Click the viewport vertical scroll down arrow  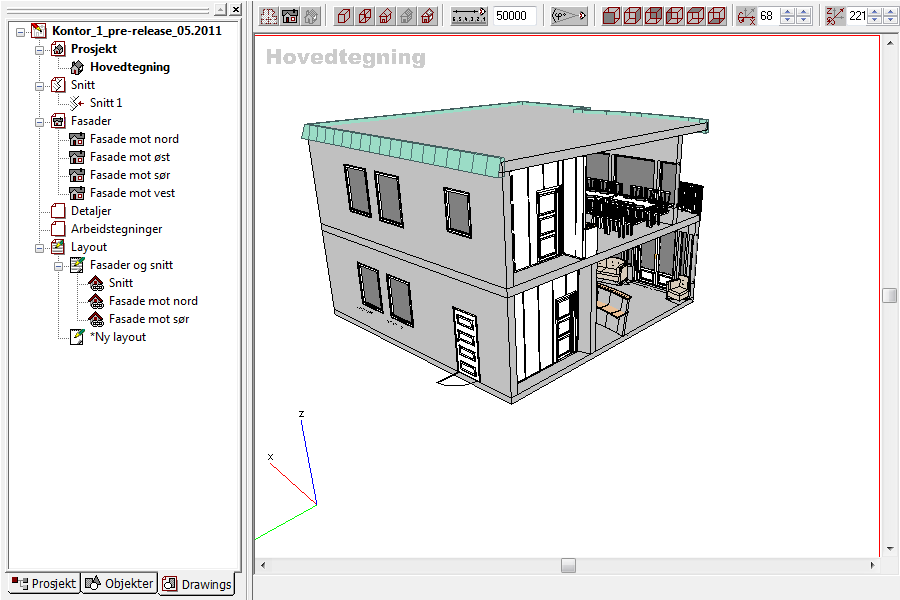click(890, 548)
